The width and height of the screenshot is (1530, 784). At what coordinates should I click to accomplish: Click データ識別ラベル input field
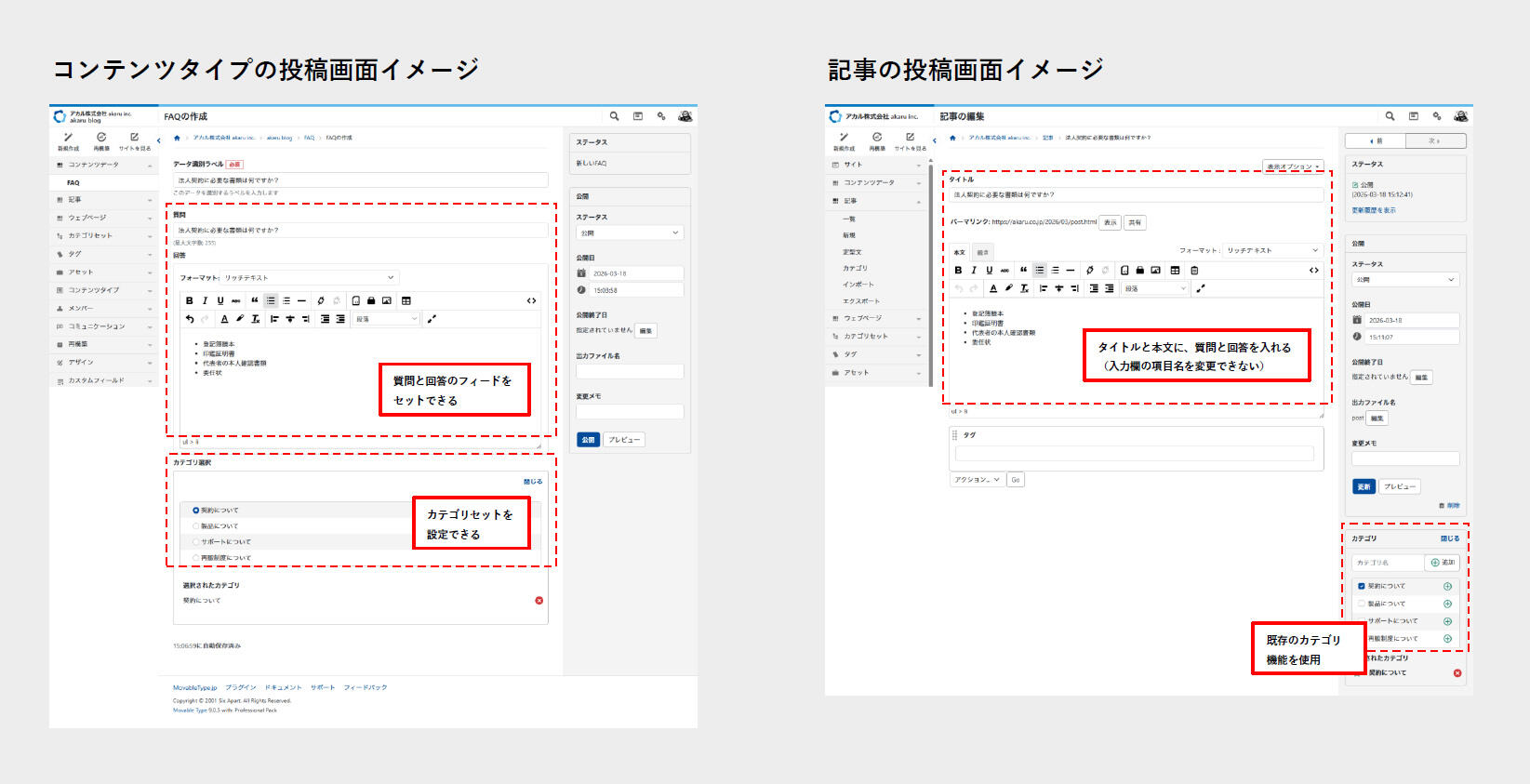360,180
